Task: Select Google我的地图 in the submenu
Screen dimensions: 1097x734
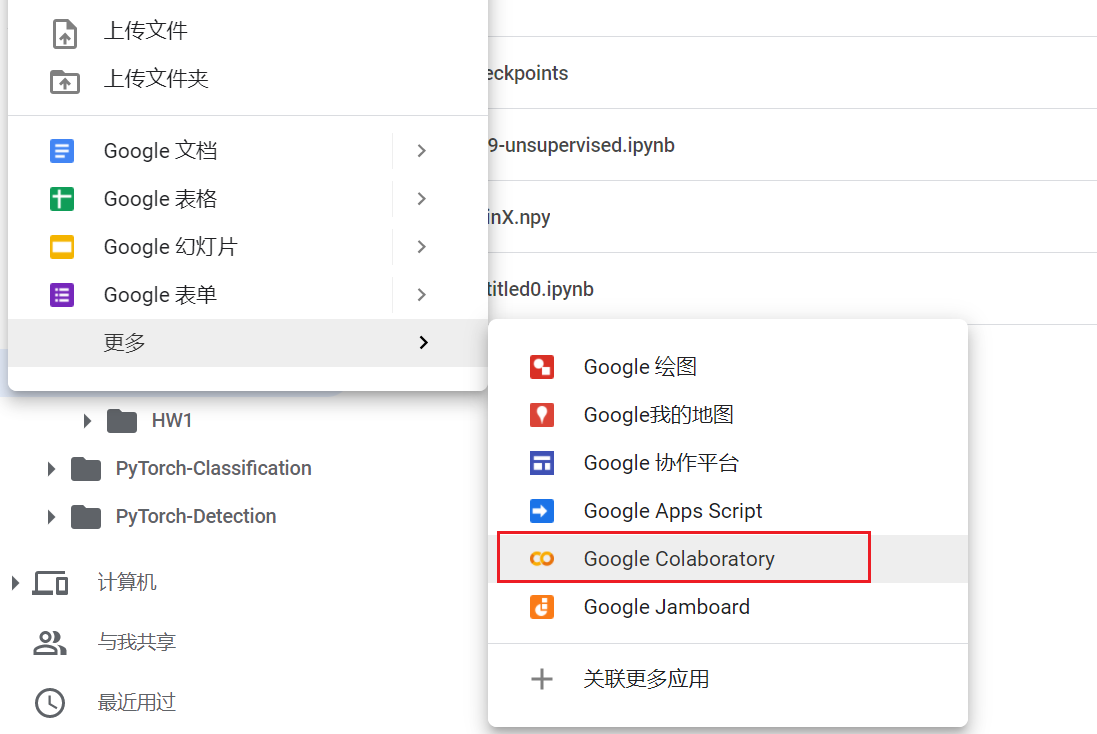Action: point(728,415)
